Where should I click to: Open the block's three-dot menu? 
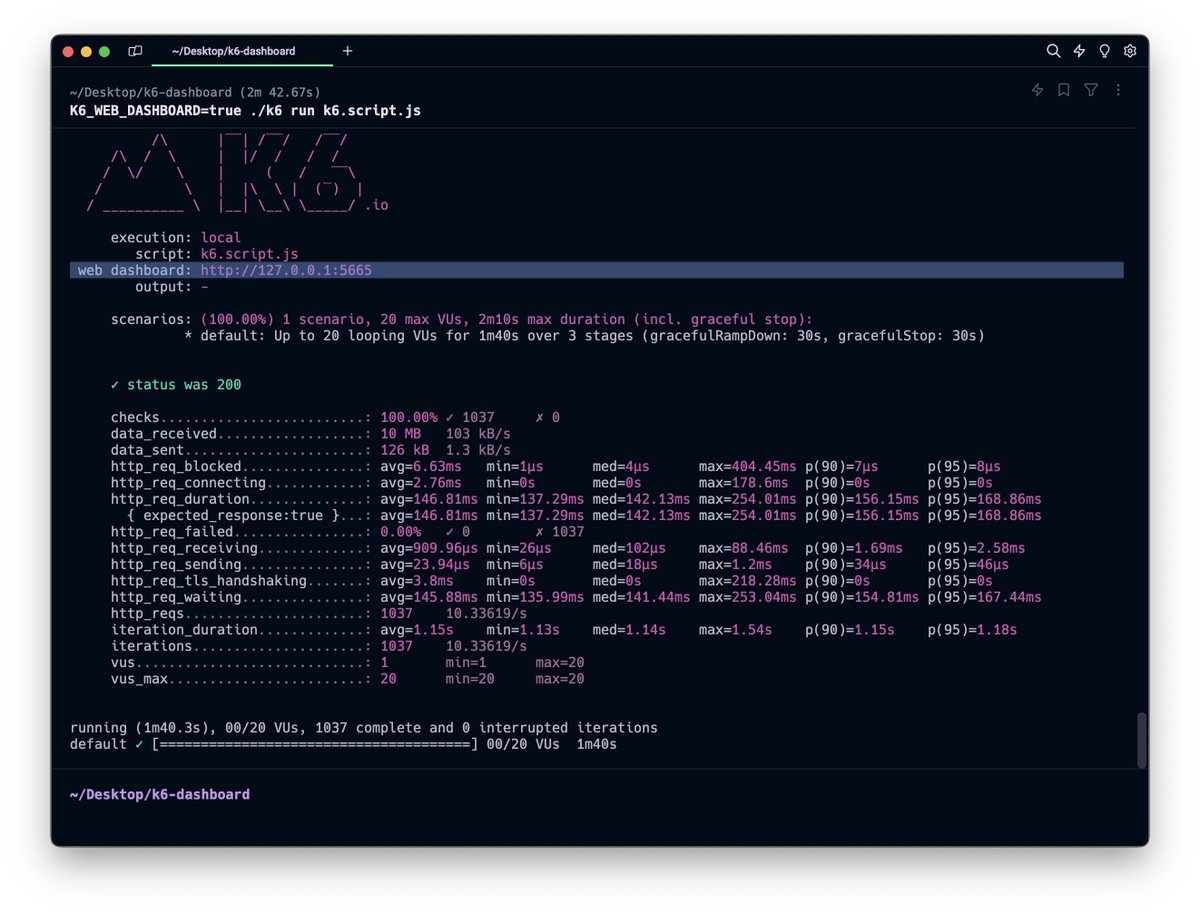click(x=1118, y=90)
